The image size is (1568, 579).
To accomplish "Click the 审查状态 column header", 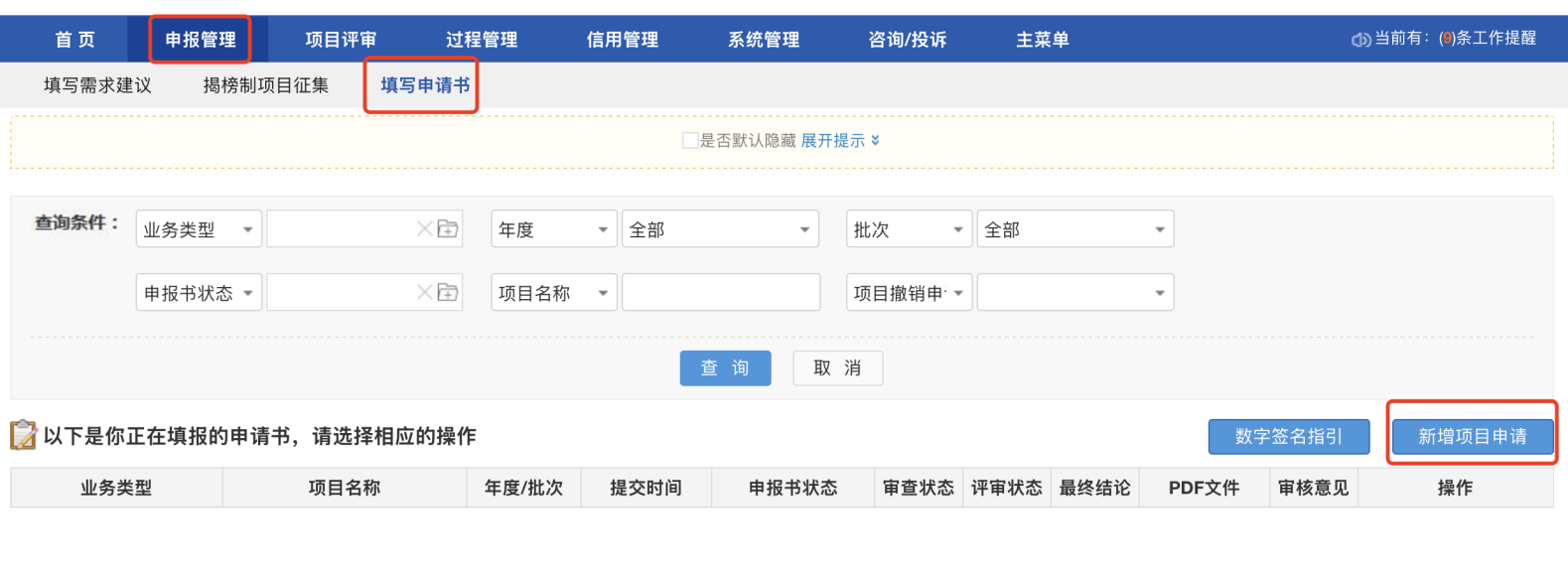I will coord(919,488).
